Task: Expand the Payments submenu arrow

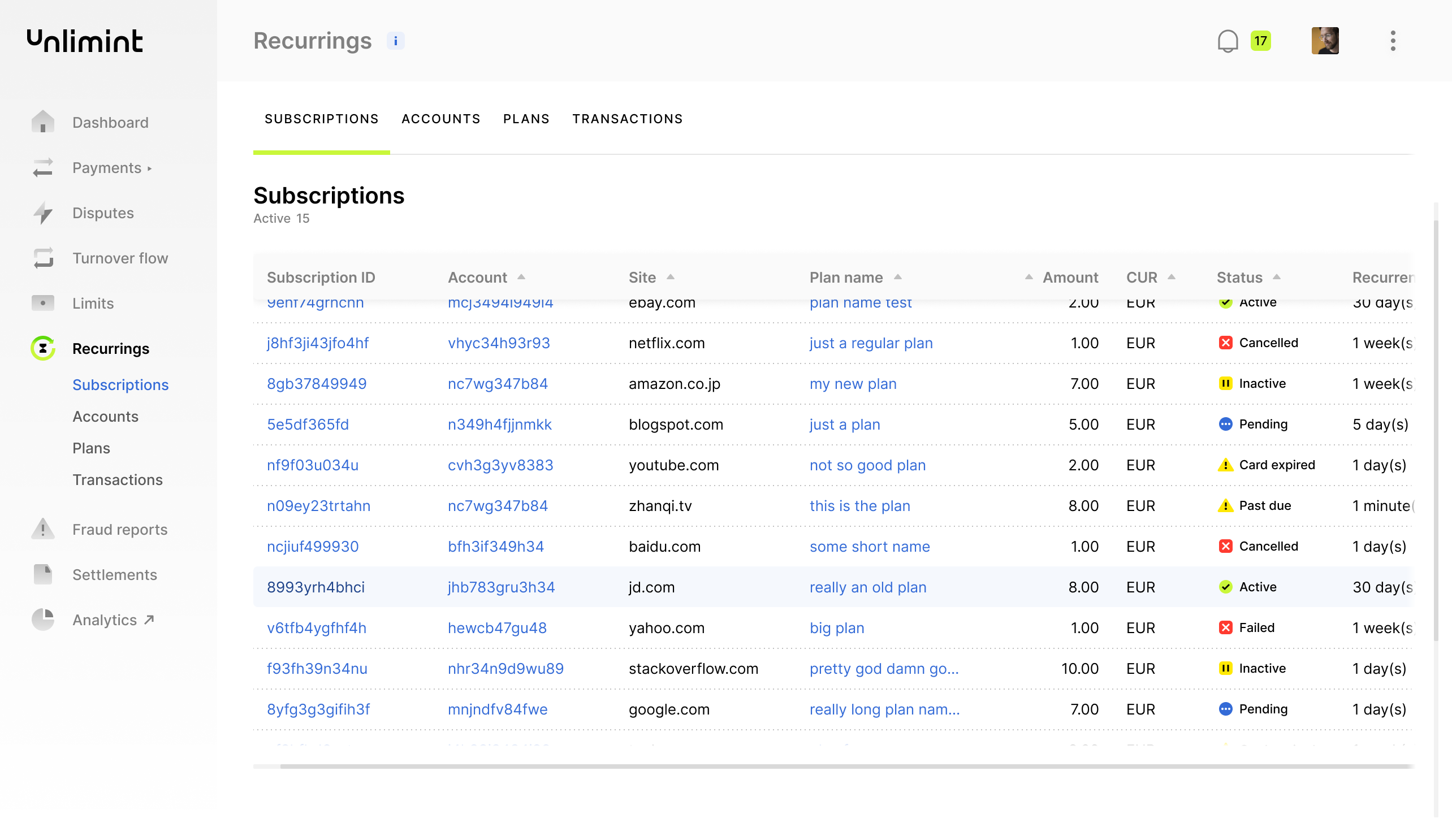Action: [x=150, y=169]
